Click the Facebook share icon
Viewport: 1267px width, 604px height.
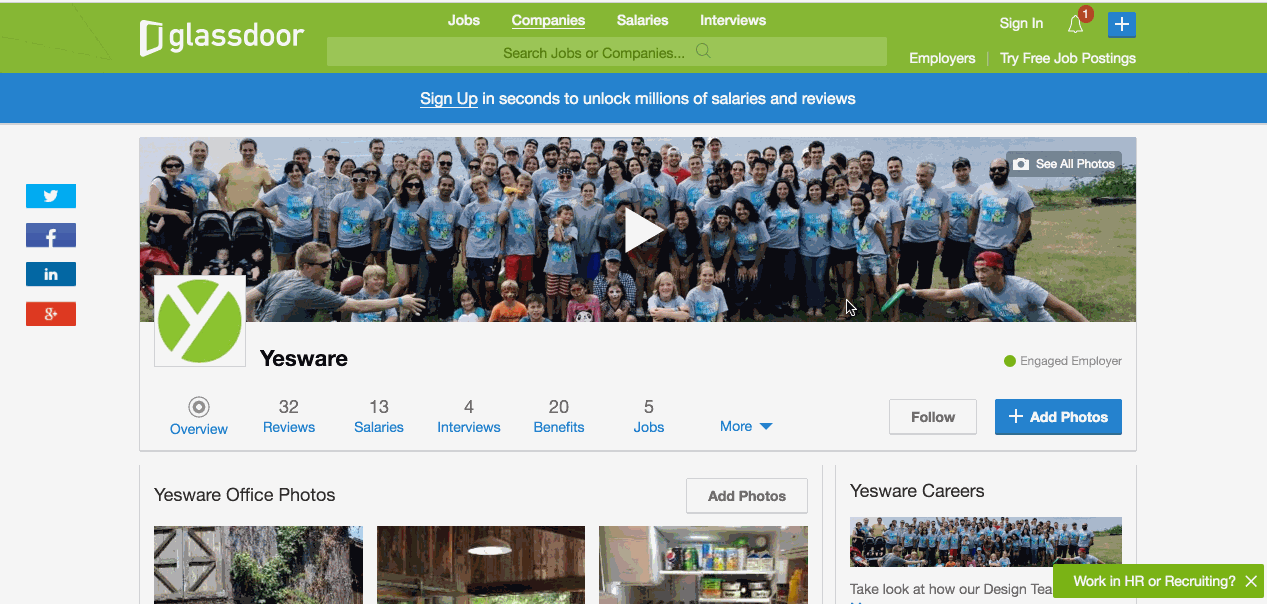pos(51,236)
